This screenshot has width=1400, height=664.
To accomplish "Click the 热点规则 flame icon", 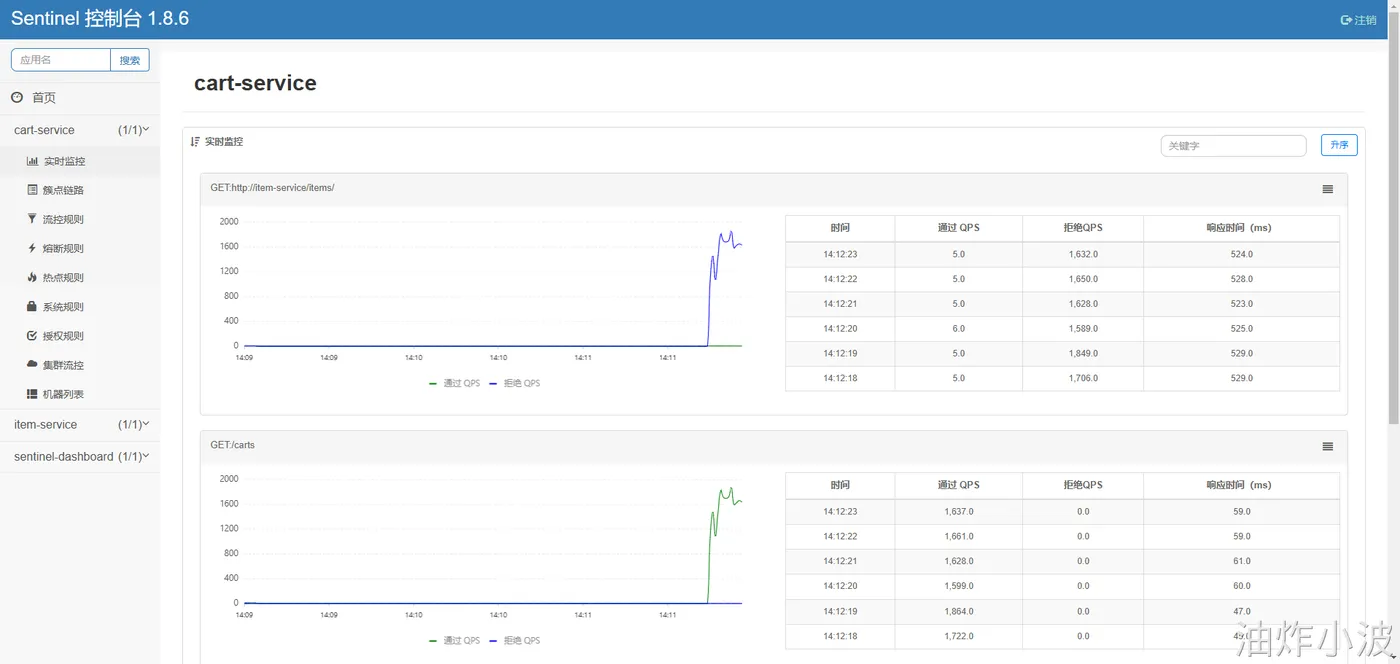I will click(32, 277).
